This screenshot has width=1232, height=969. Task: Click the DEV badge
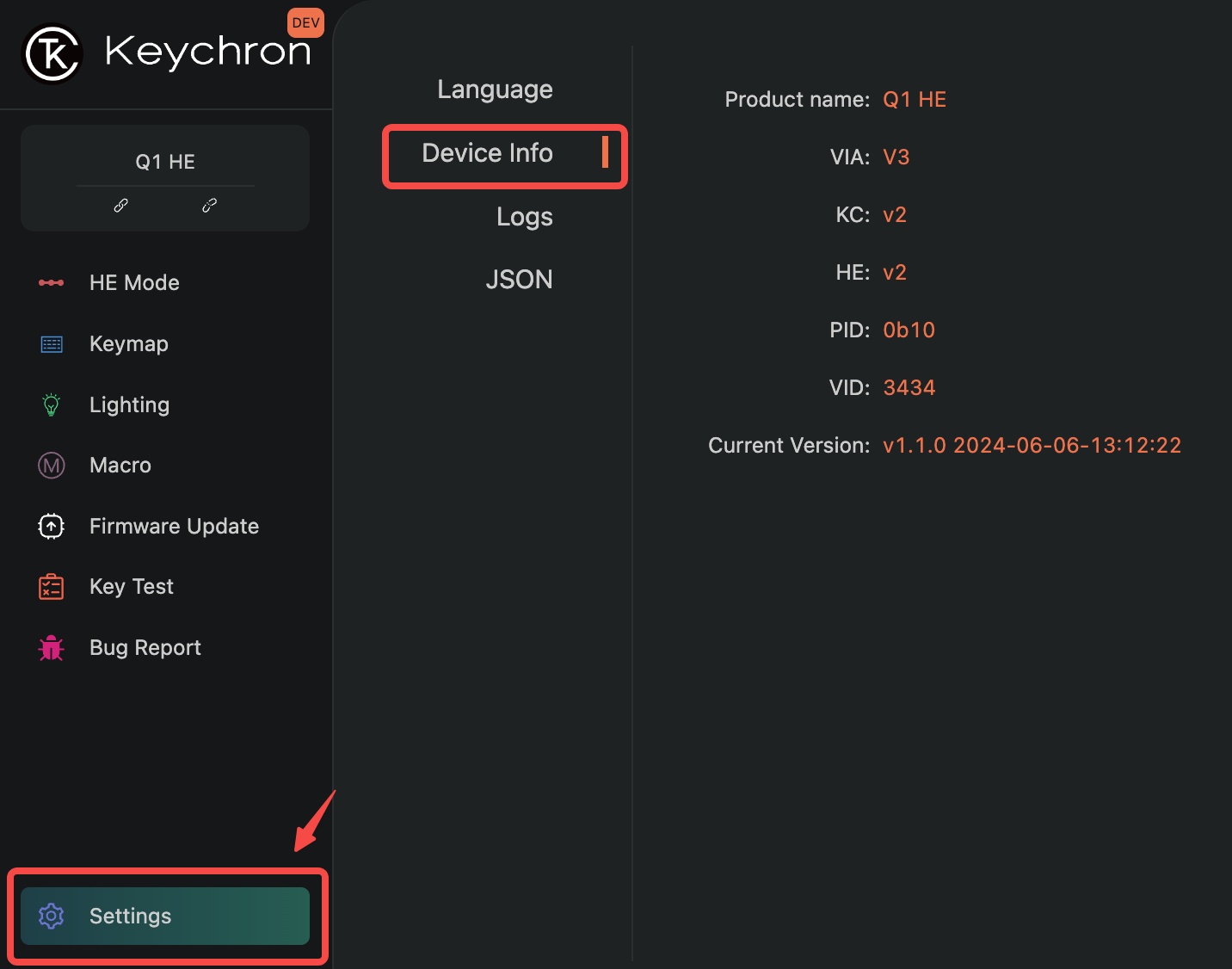pyautogui.click(x=305, y=22)
